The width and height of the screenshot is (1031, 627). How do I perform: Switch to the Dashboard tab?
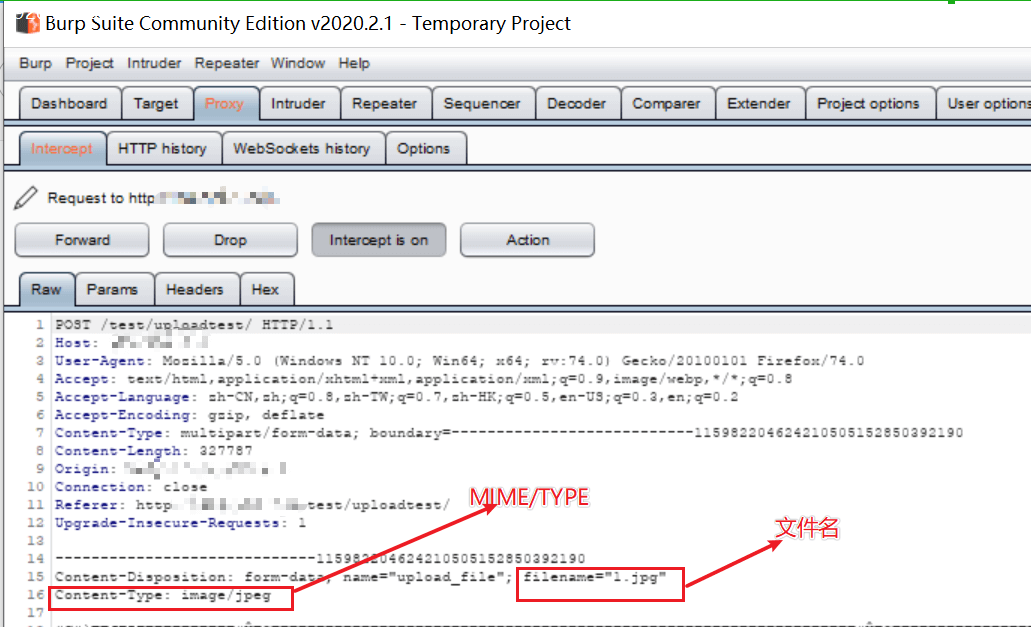coord(69,104)
